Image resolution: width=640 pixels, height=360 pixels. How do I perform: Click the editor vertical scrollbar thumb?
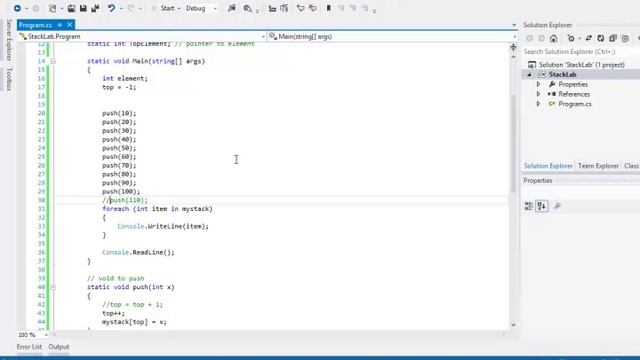point(513,144)
